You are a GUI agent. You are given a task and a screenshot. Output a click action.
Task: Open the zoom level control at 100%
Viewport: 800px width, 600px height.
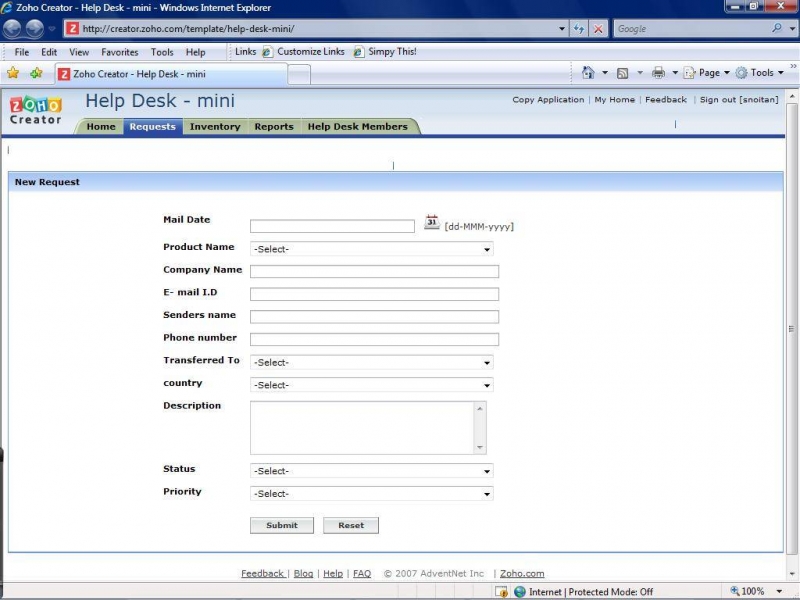(x=749, y=591)
